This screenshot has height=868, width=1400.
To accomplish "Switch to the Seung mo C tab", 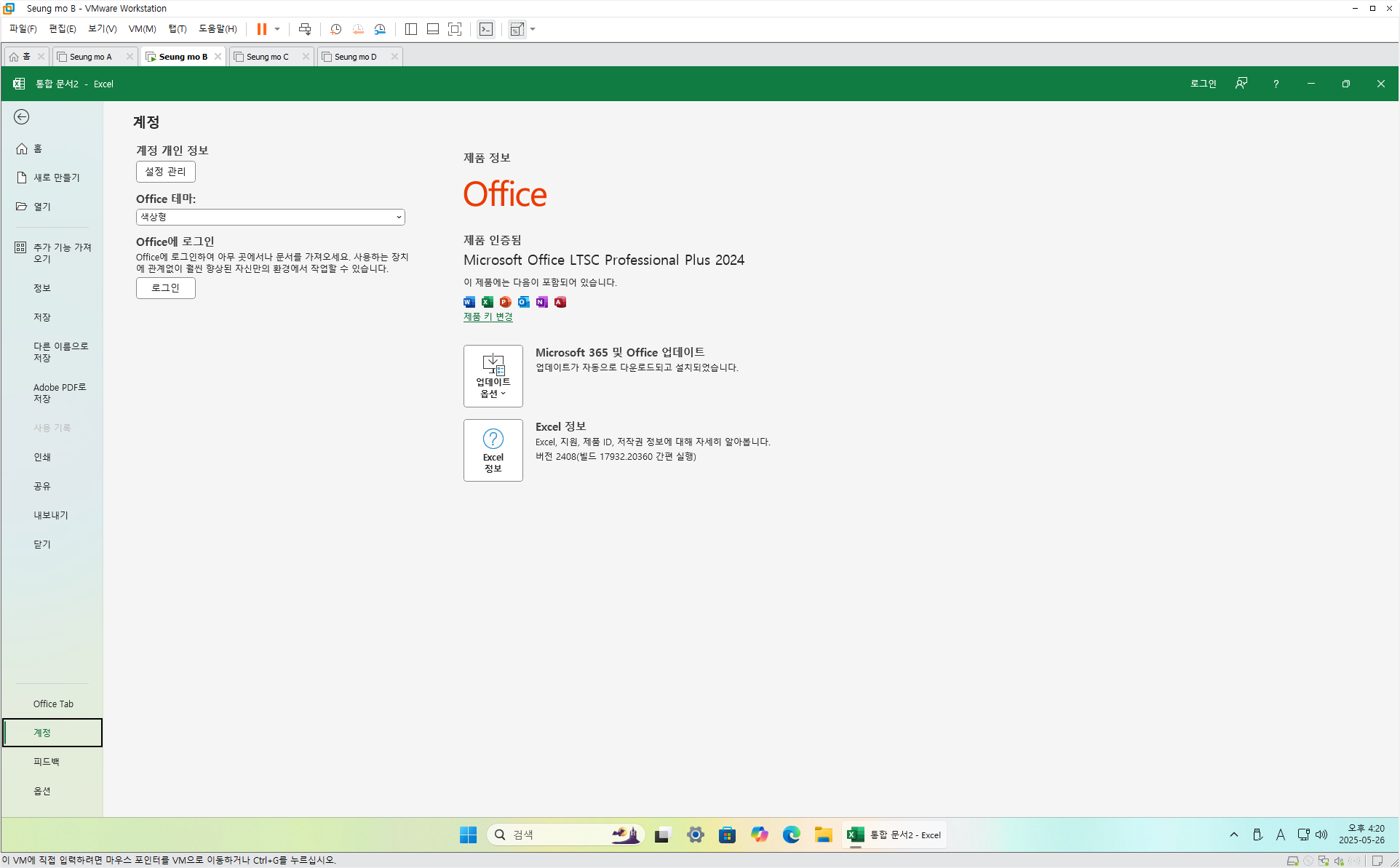I will coord(268,57).
